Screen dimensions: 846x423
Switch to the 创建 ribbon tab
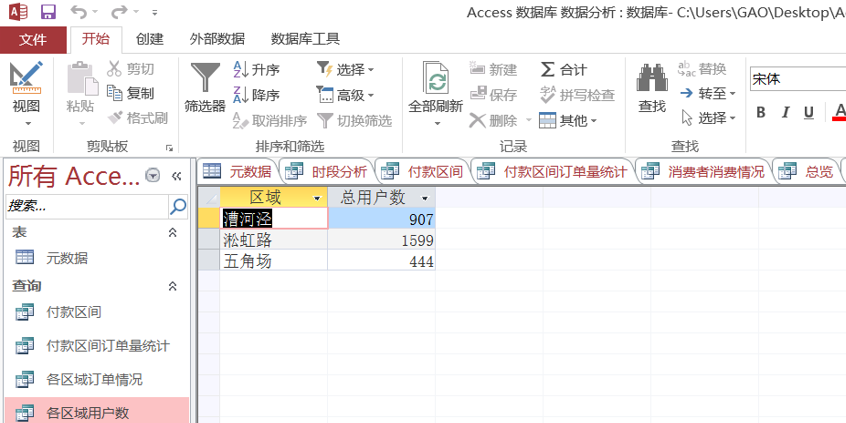tap(149, 39)
